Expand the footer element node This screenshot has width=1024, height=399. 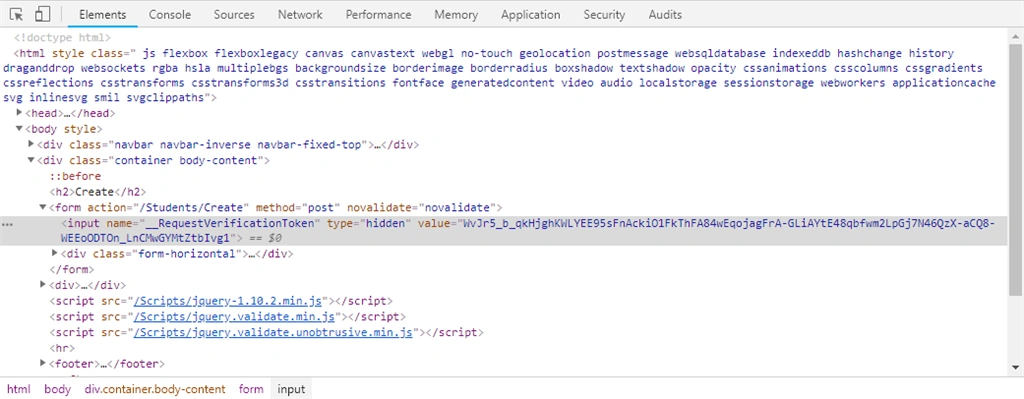point(43,363)
